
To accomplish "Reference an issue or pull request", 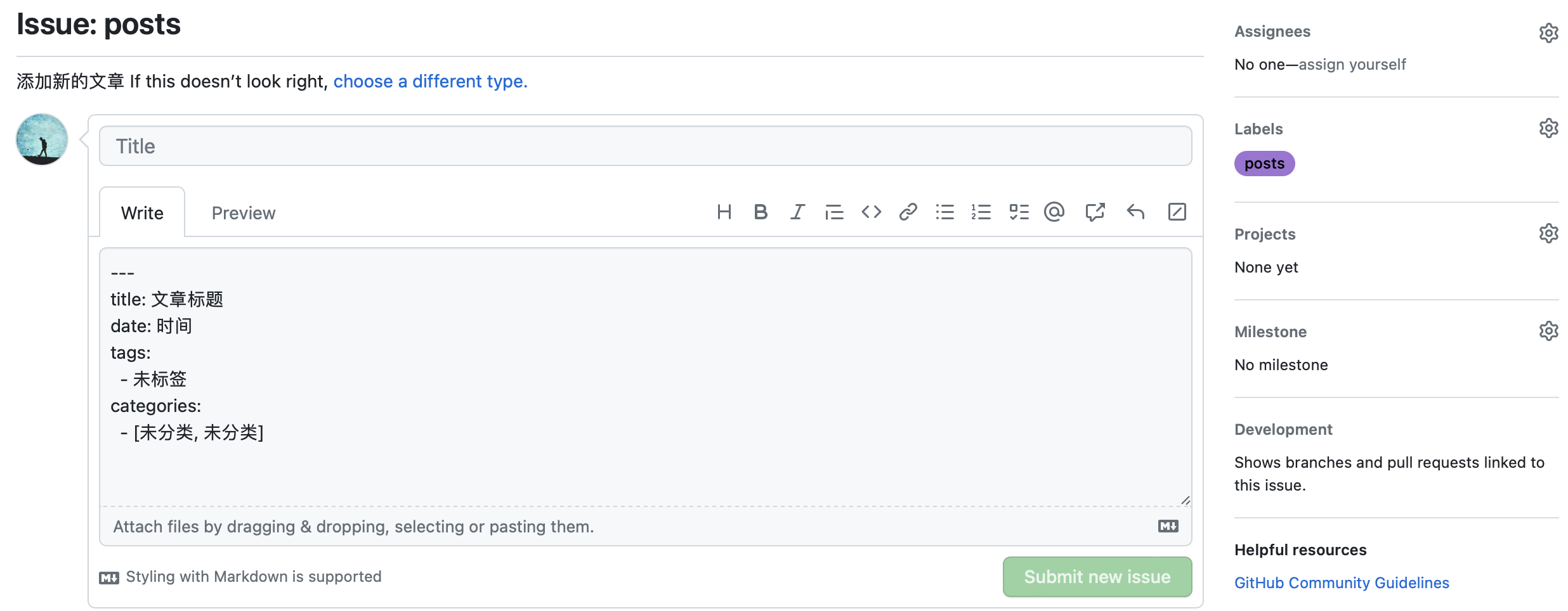I will 1095,212.
